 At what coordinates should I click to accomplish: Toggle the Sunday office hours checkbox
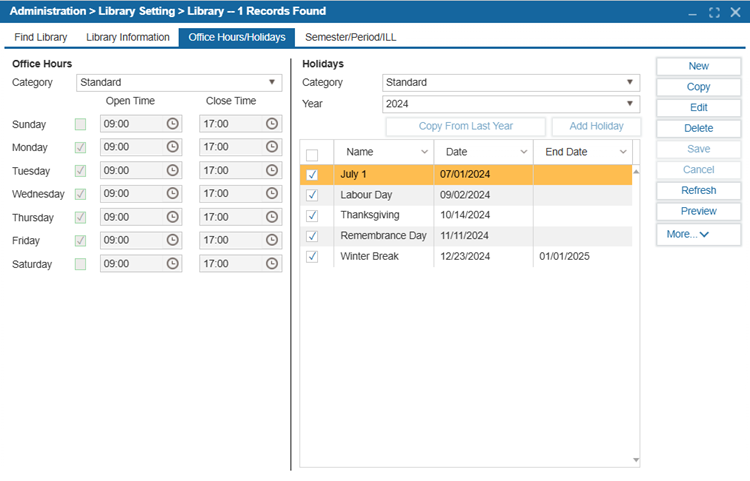(x=80, y=124)
